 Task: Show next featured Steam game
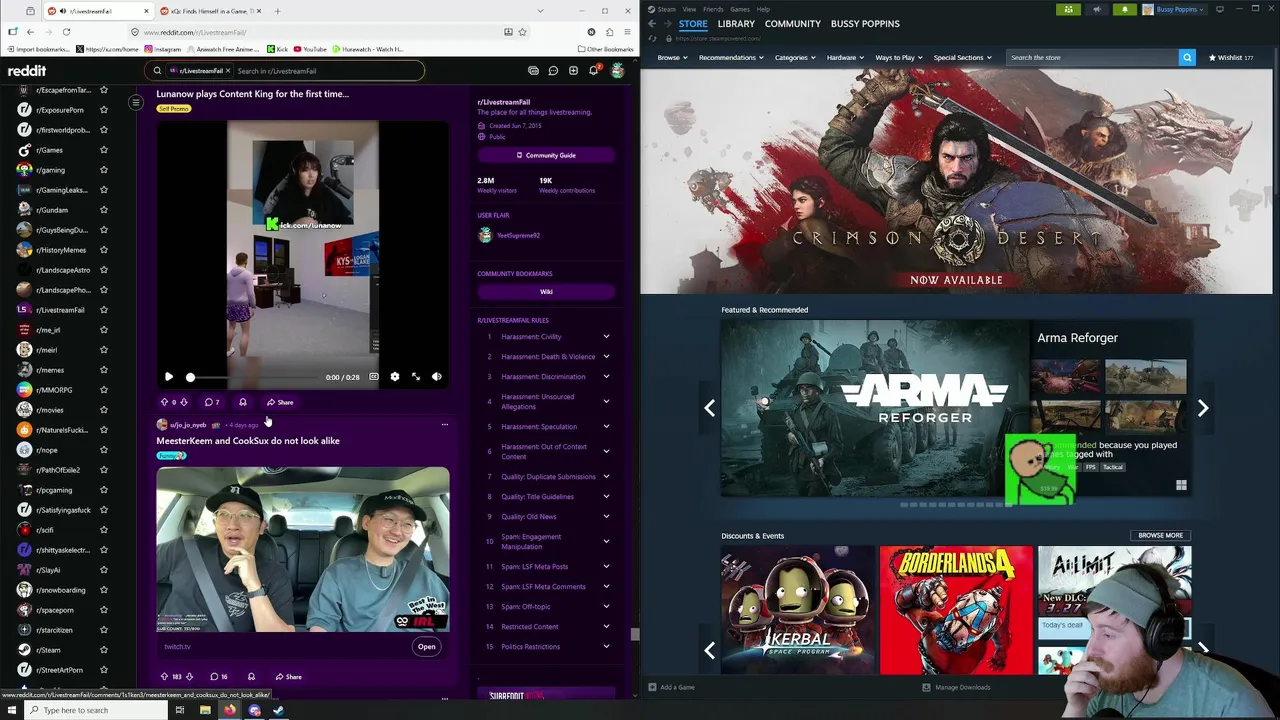[1203, 408]
